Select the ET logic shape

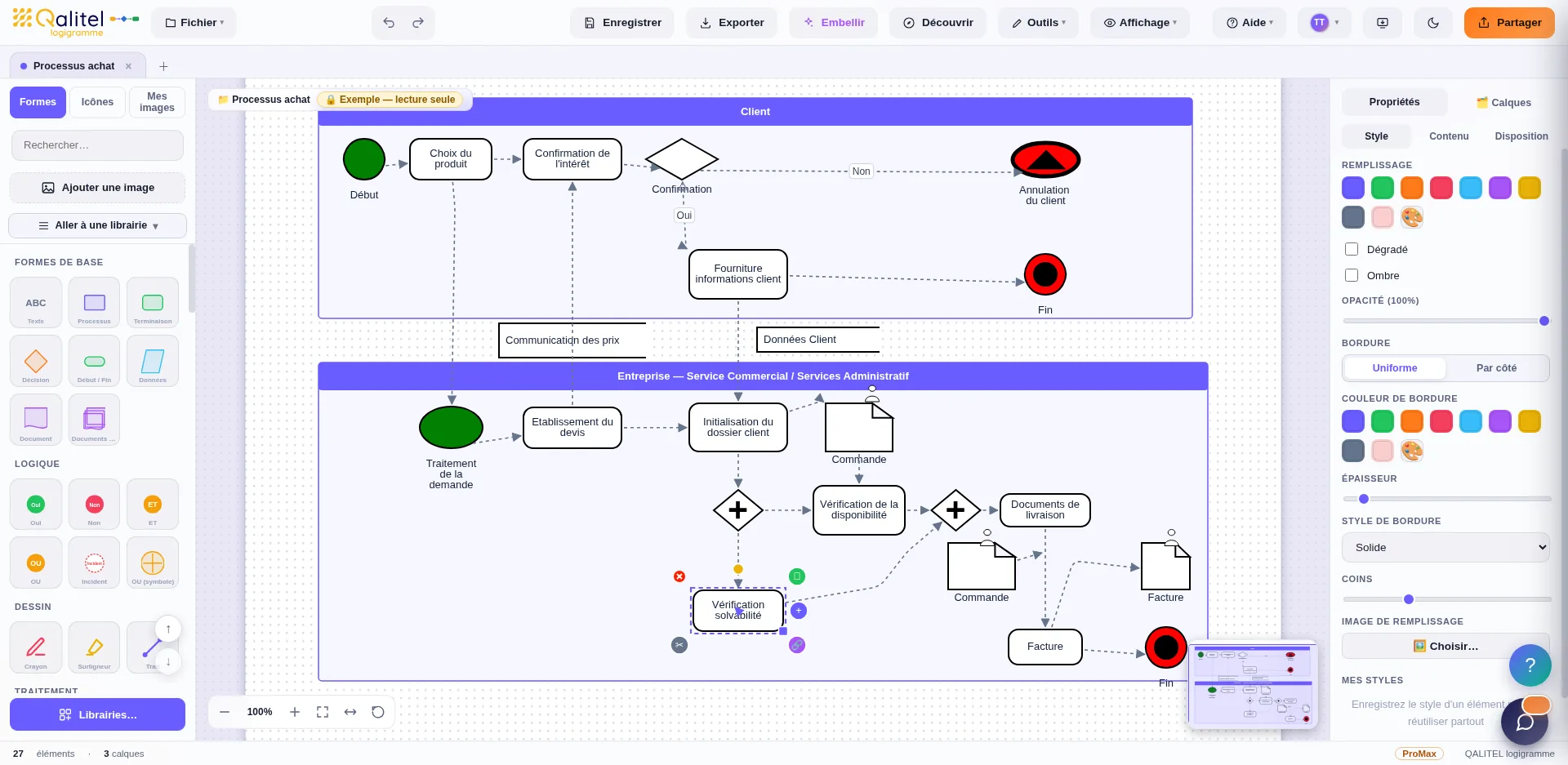(153, 505)
